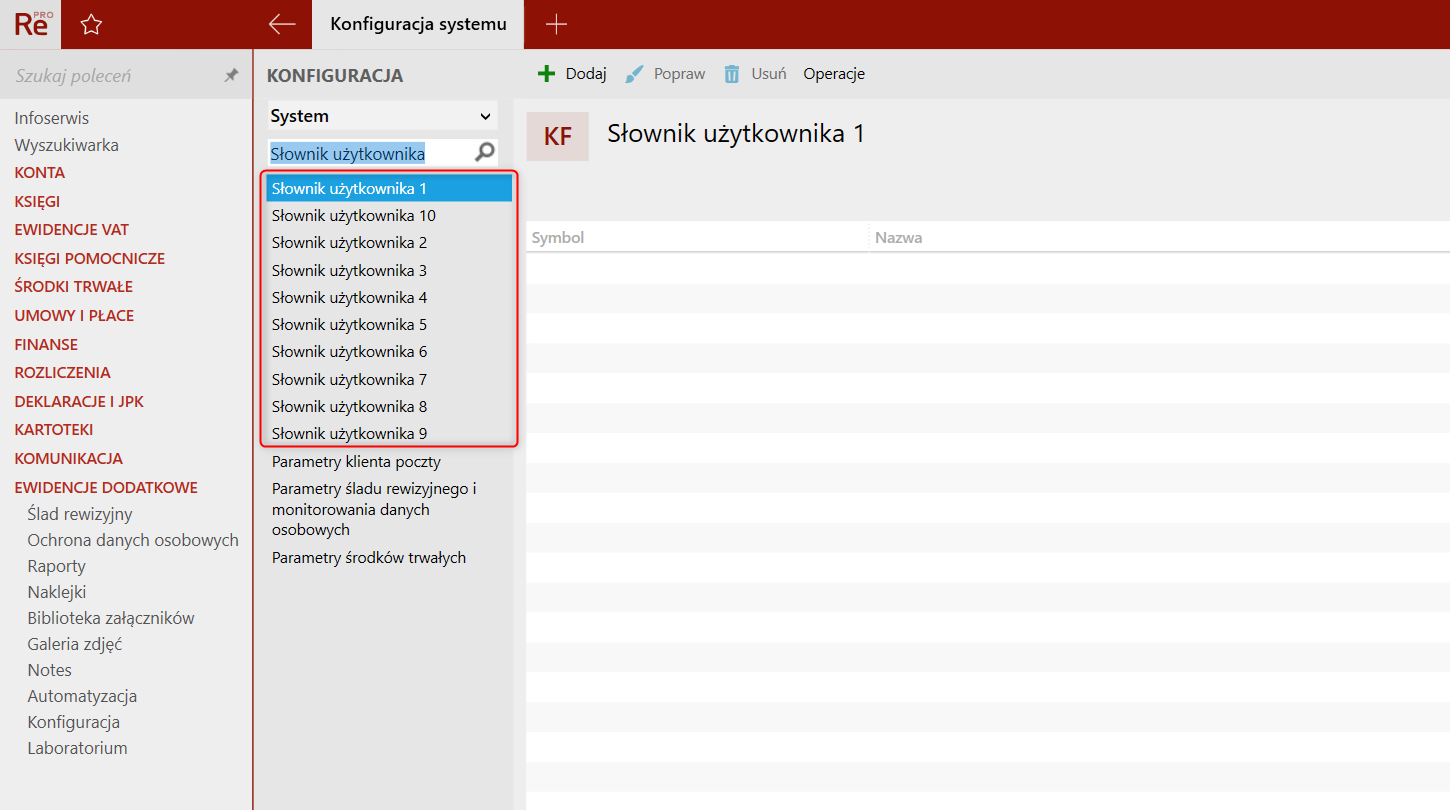Expand the KARTOTEKI section
This screenshot has width=1450, height=810.
(x=54, y=430)
